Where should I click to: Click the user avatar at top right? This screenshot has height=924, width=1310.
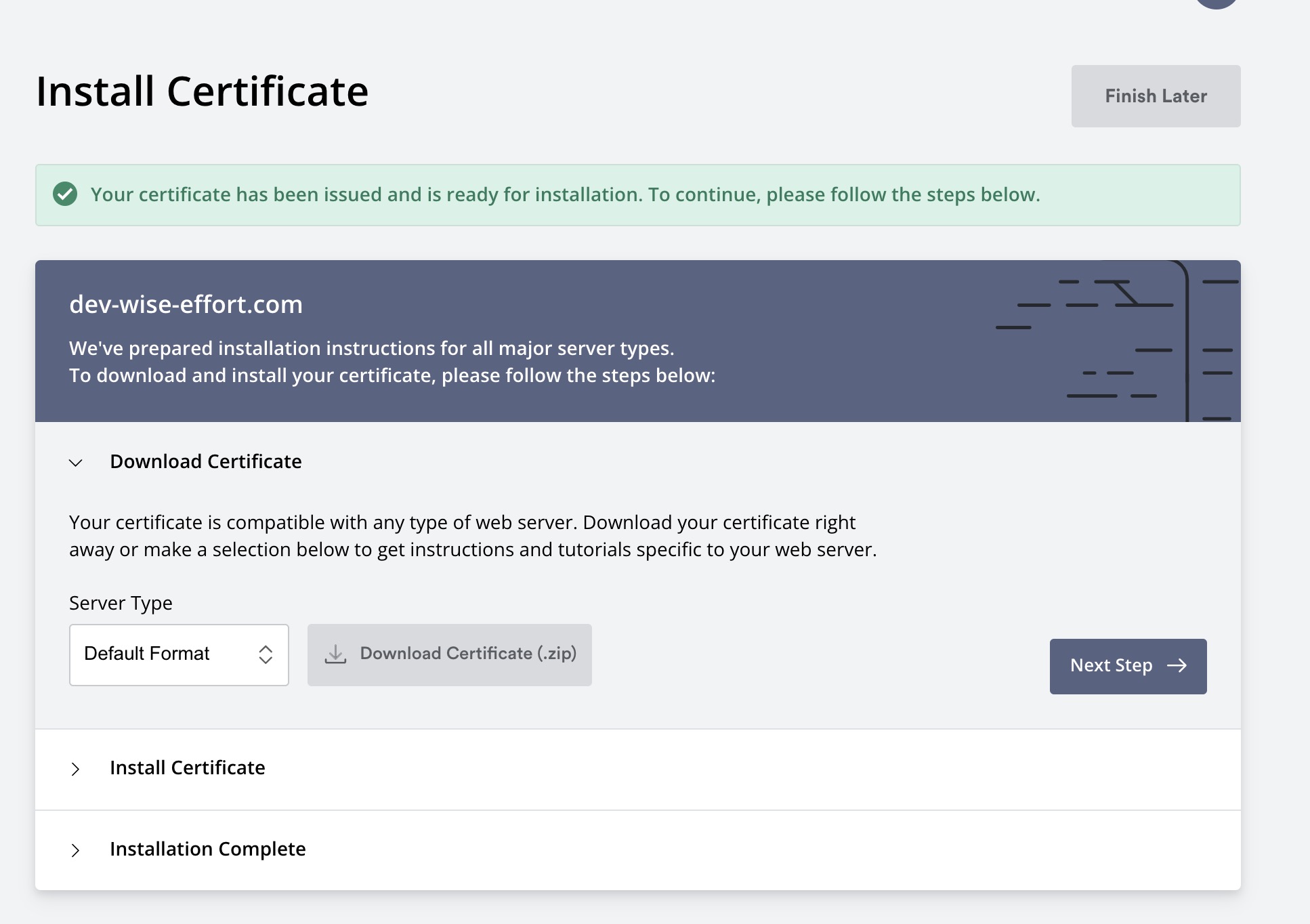pos(1217,2)
